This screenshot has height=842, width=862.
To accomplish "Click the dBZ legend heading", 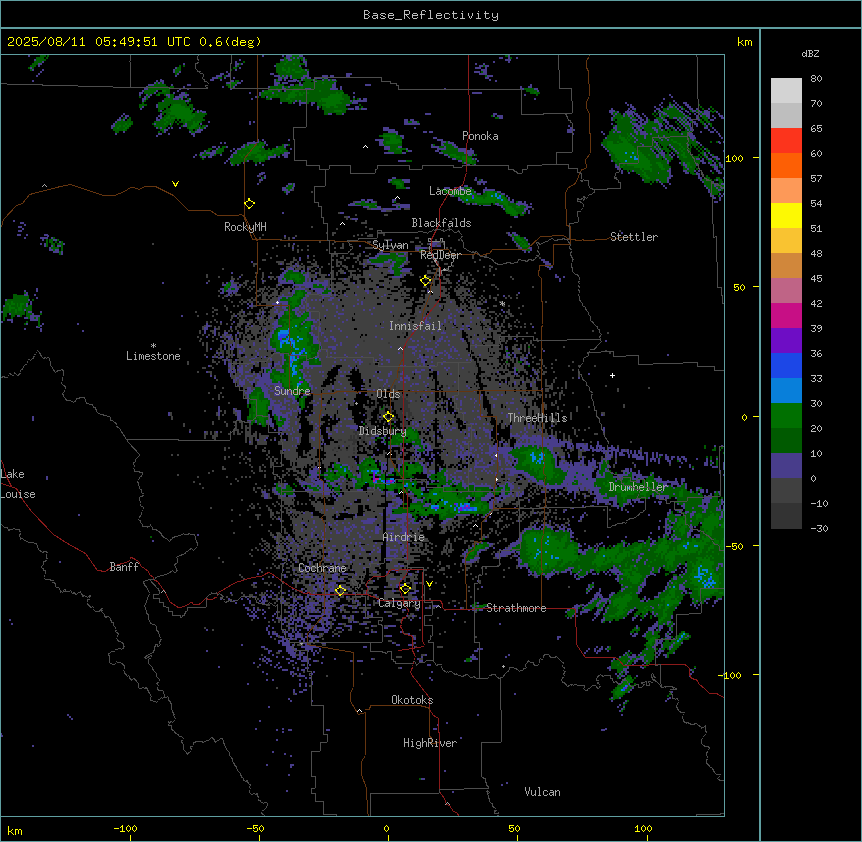I will coord(810,54).
